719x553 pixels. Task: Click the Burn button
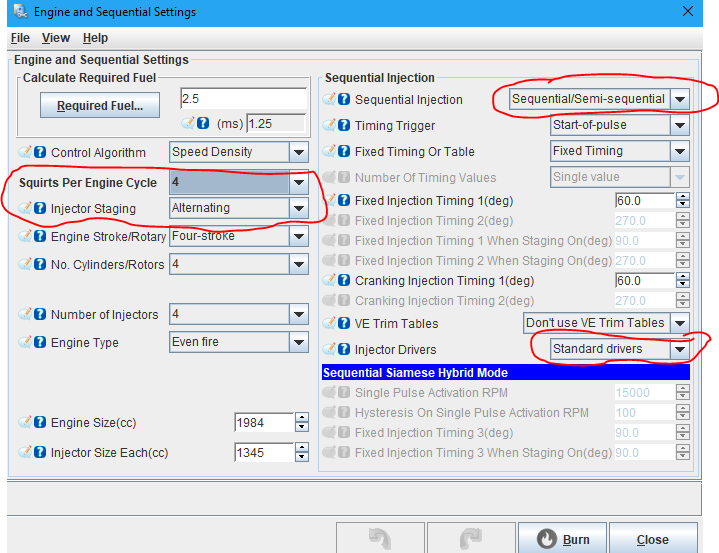[563, 540]
